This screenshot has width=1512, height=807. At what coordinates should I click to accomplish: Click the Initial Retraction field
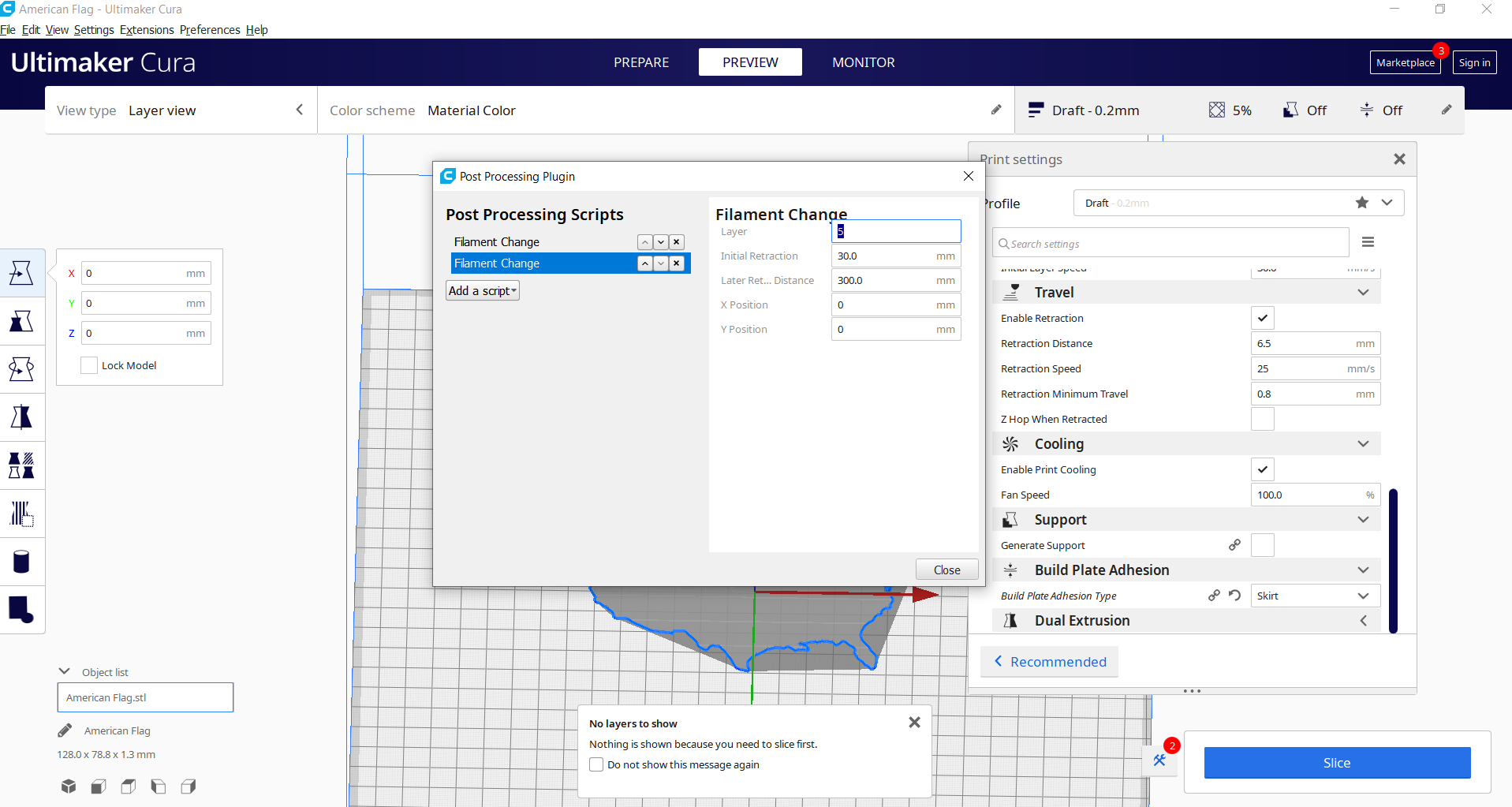[896, 256]
